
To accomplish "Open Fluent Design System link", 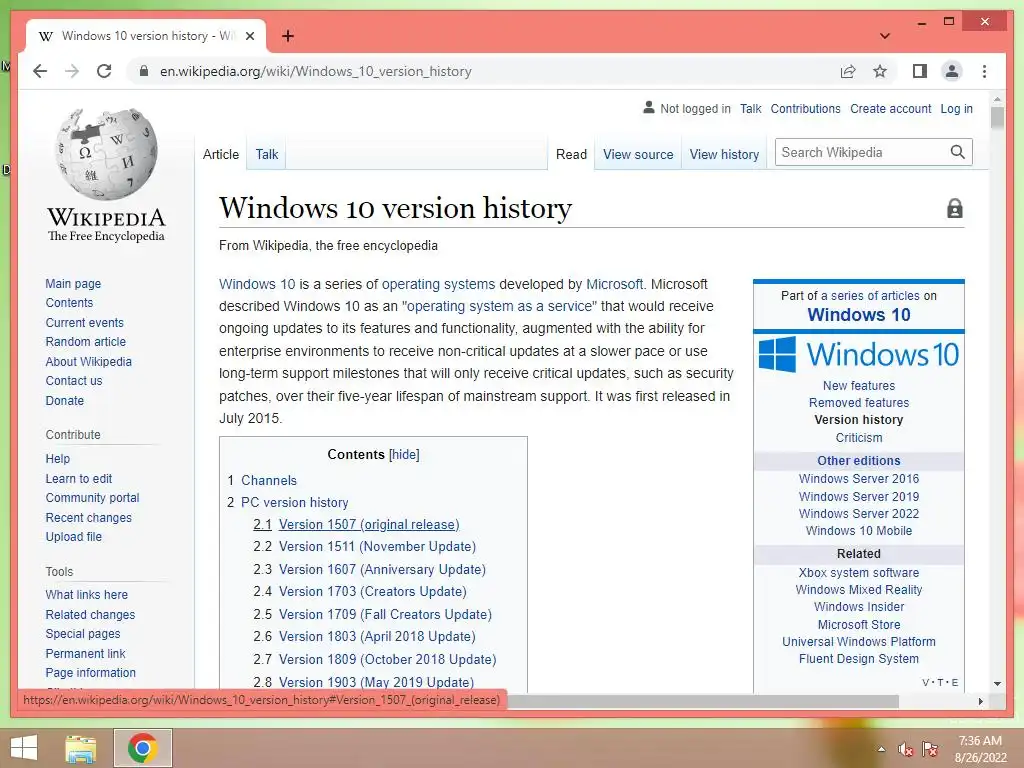I will point(859,658).
